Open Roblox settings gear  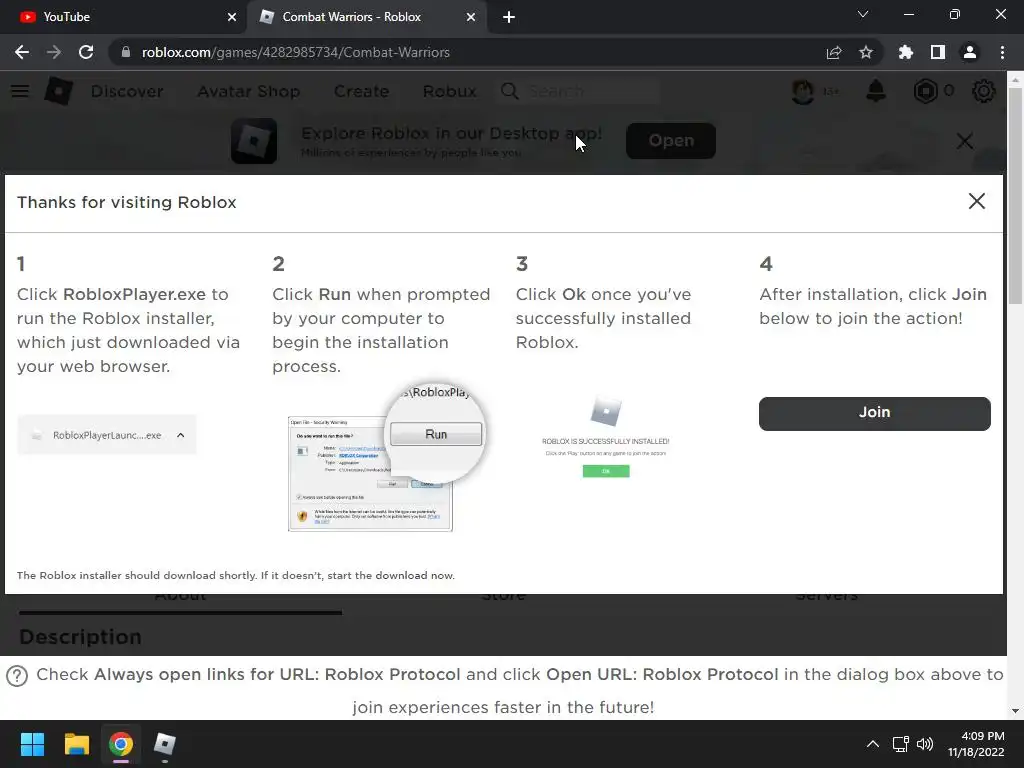[984, 91]
